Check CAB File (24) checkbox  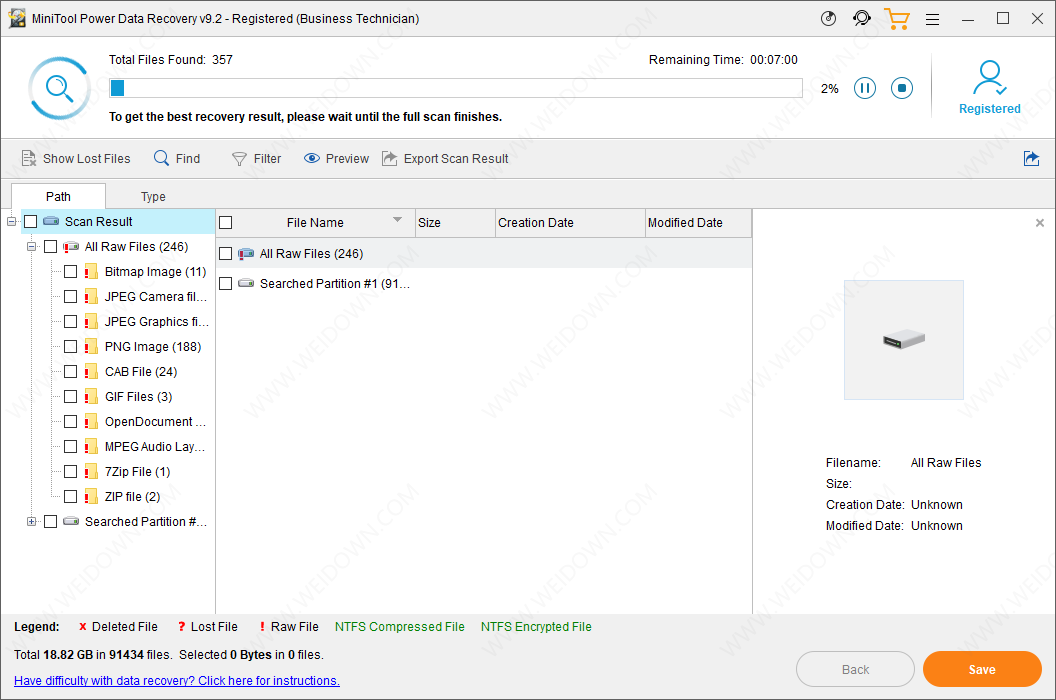click(x=71, y=371)
